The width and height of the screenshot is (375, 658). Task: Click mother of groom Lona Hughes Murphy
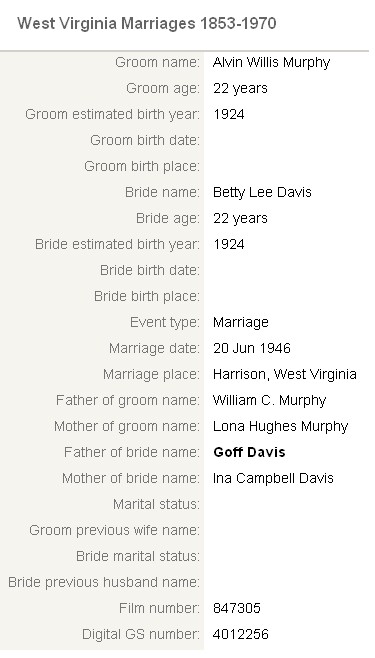pos(280,426)
